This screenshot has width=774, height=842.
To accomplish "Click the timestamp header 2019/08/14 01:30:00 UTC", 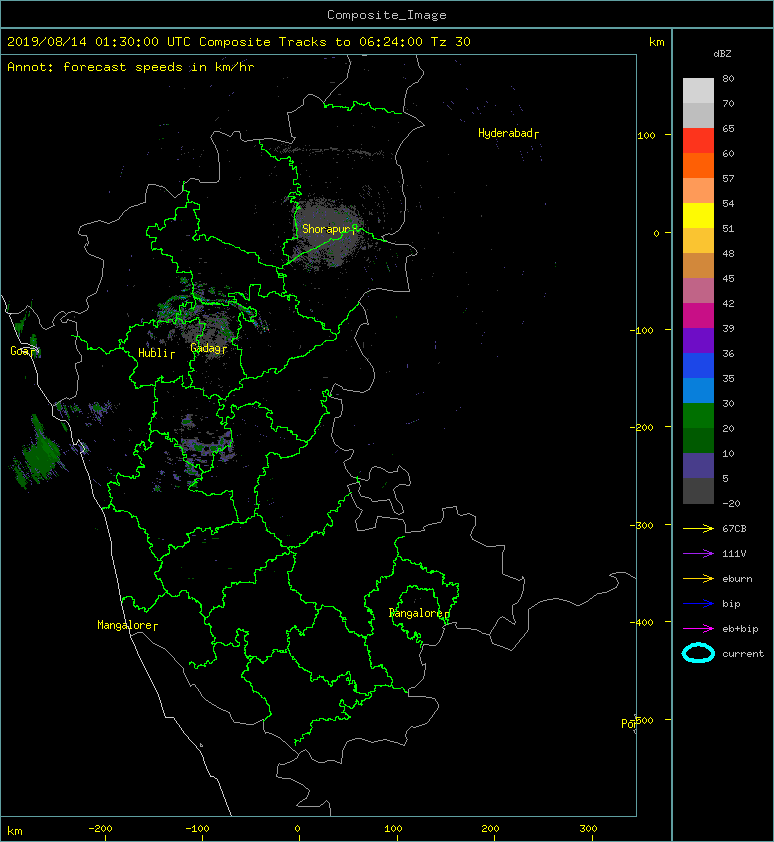I will [x=99, y=42].
